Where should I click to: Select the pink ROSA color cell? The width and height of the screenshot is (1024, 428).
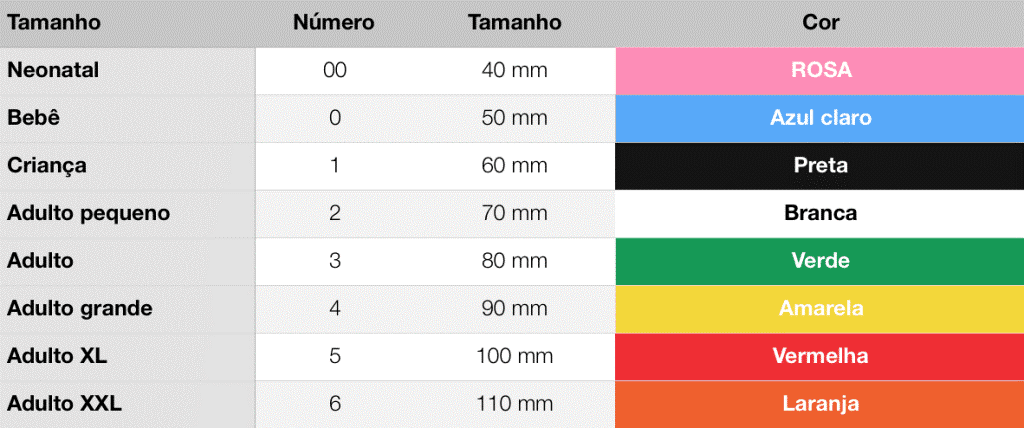(x=820, y=71)
